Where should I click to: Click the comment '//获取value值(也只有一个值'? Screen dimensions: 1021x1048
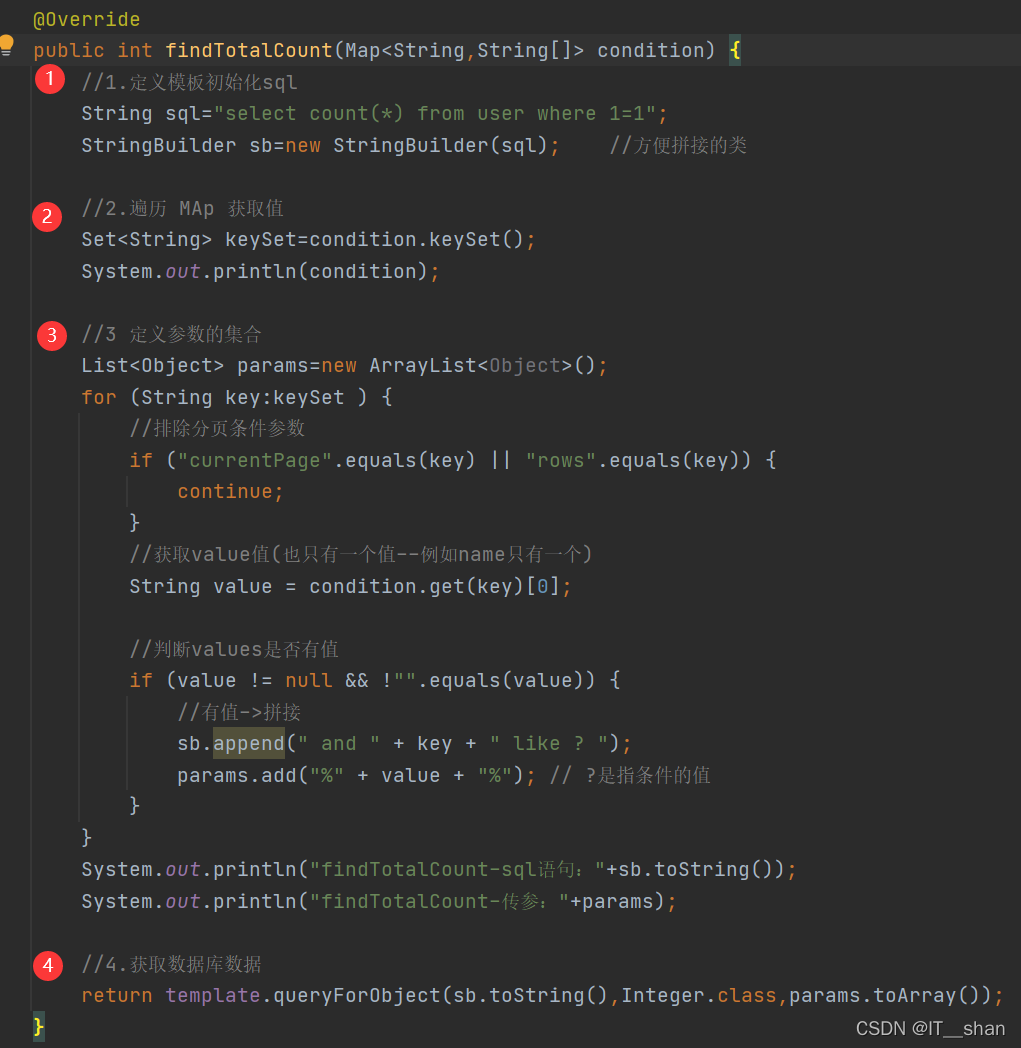tap(361, 555)
